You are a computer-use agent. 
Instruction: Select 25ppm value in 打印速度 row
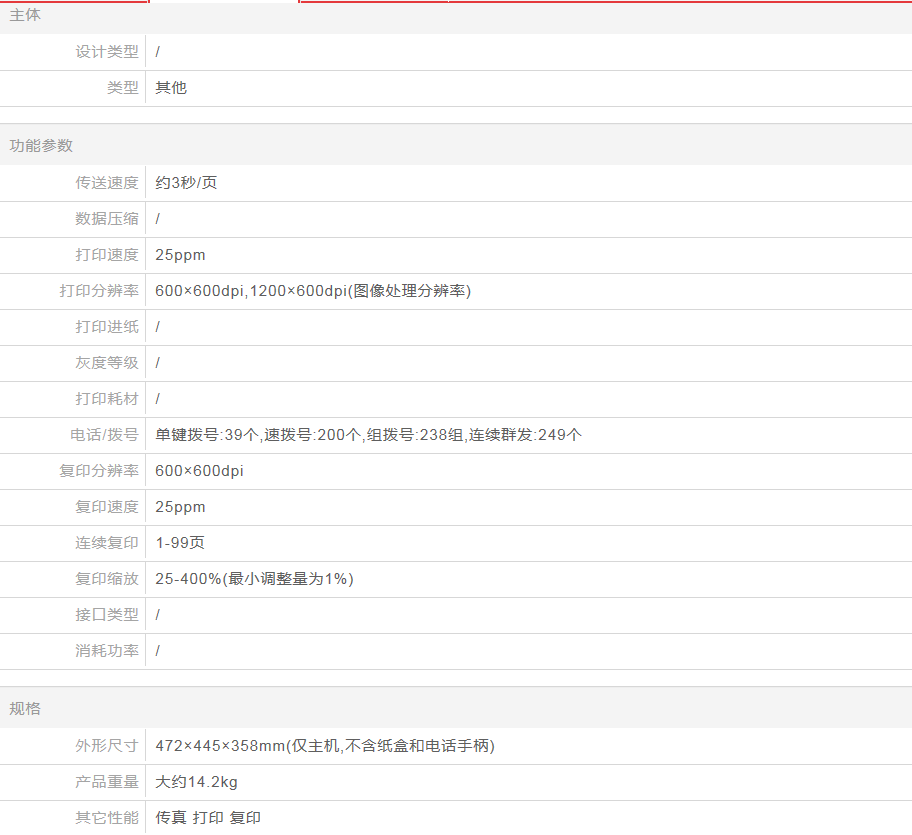point(180,255)
